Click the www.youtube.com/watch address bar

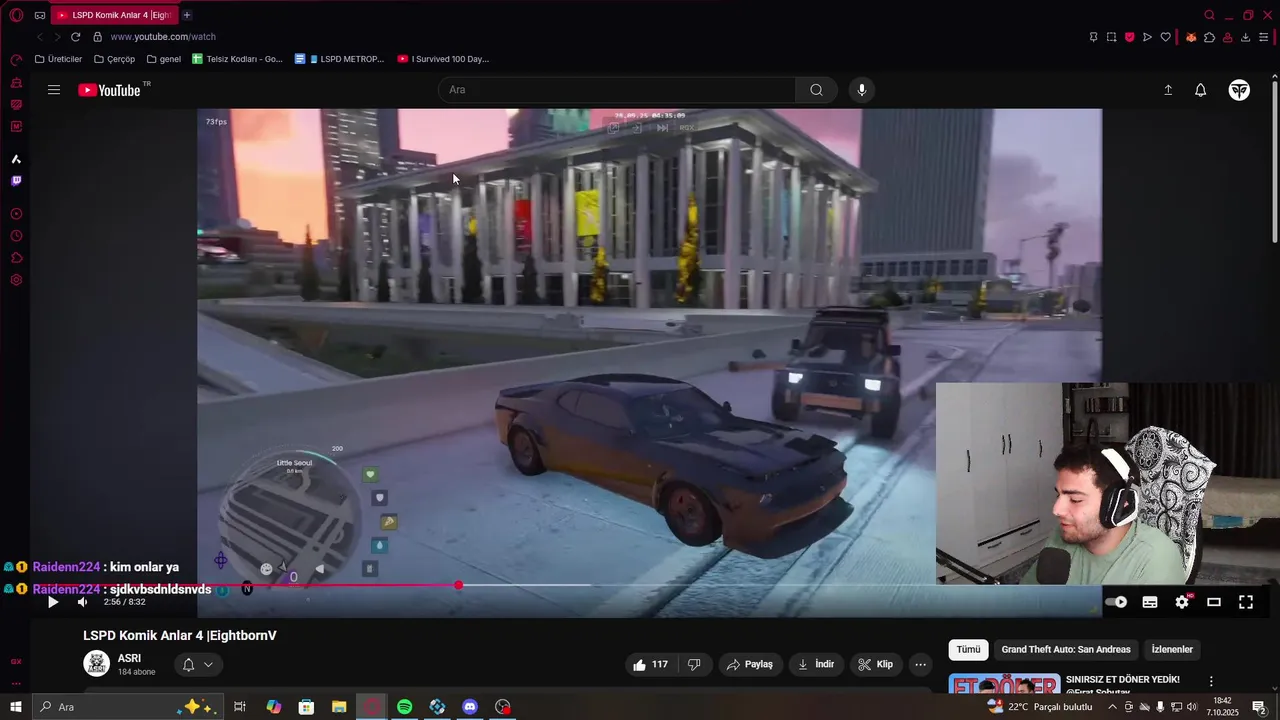click(x=163, y=37)
